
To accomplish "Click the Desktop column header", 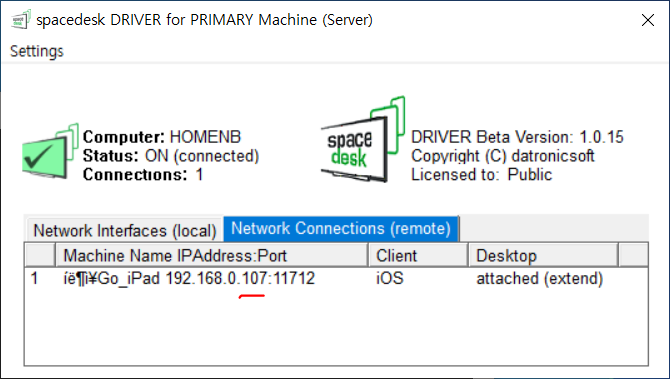I will click(x=543, y=256).
